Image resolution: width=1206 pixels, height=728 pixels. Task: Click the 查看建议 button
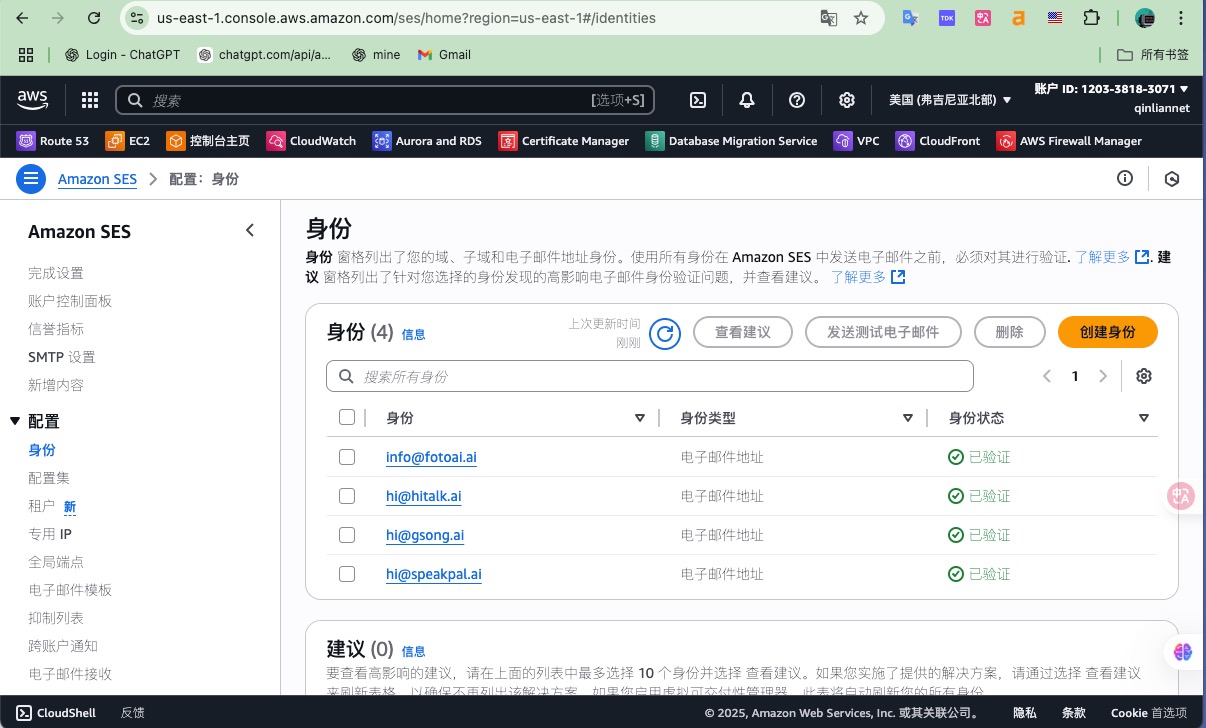click(743, 332)
